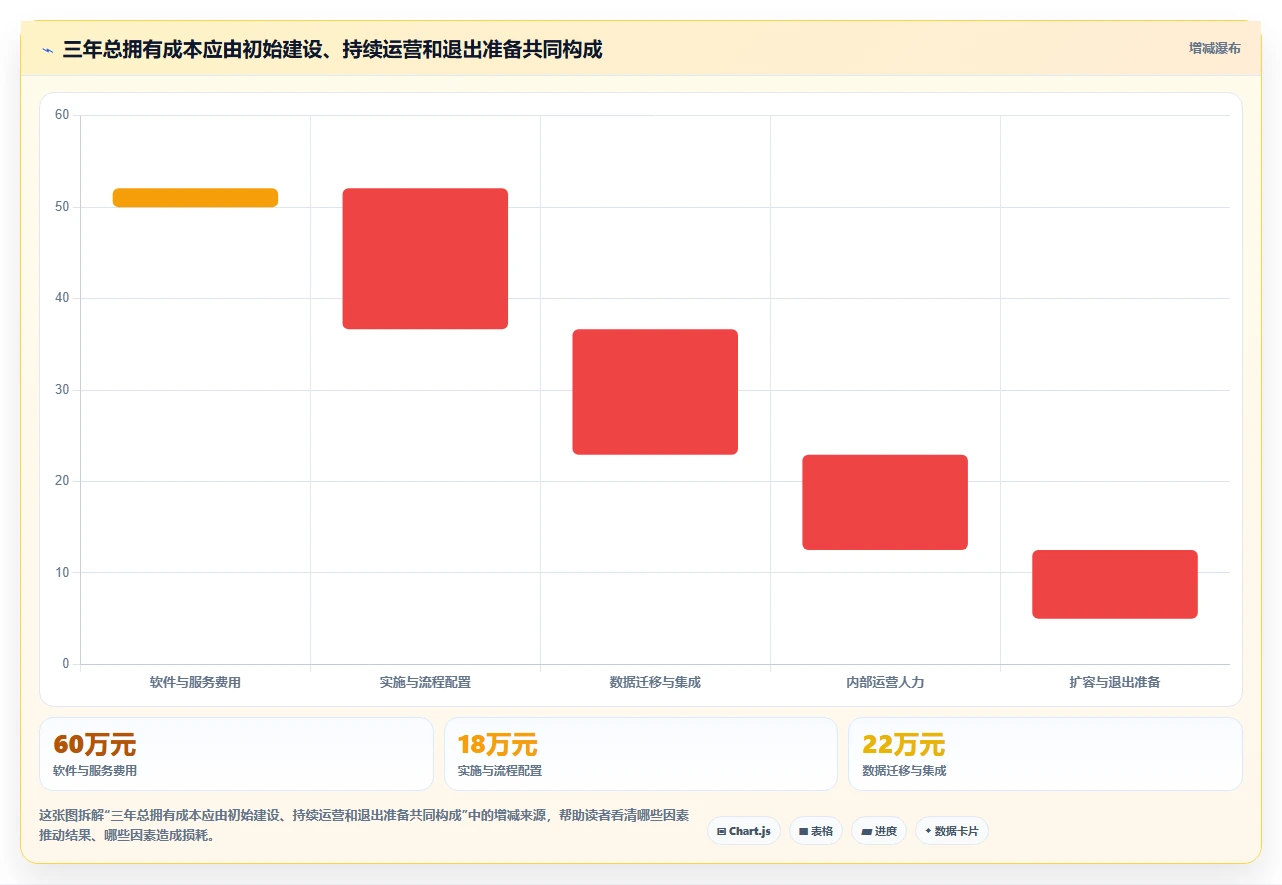Viewport: 1282px width, 885px height.
Task: Click the orange 软件与服务费用 bar
Action: pyautogui.click(x=195, y=198)
